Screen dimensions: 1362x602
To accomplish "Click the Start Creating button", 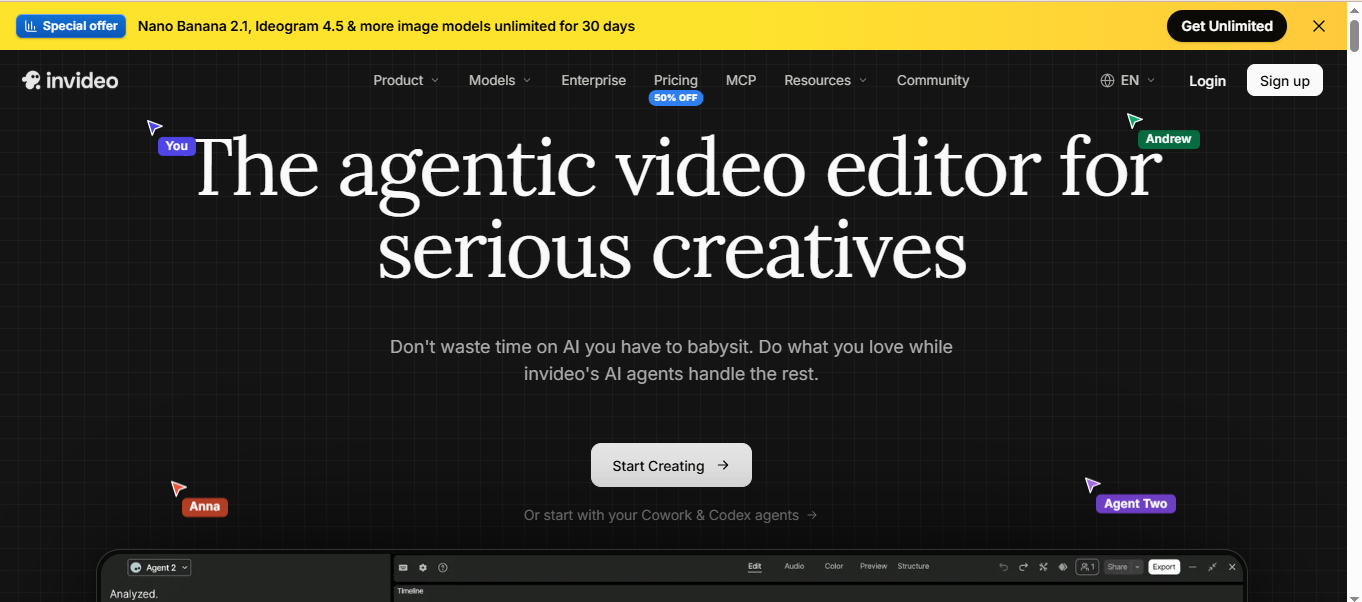I will (671, 465).
